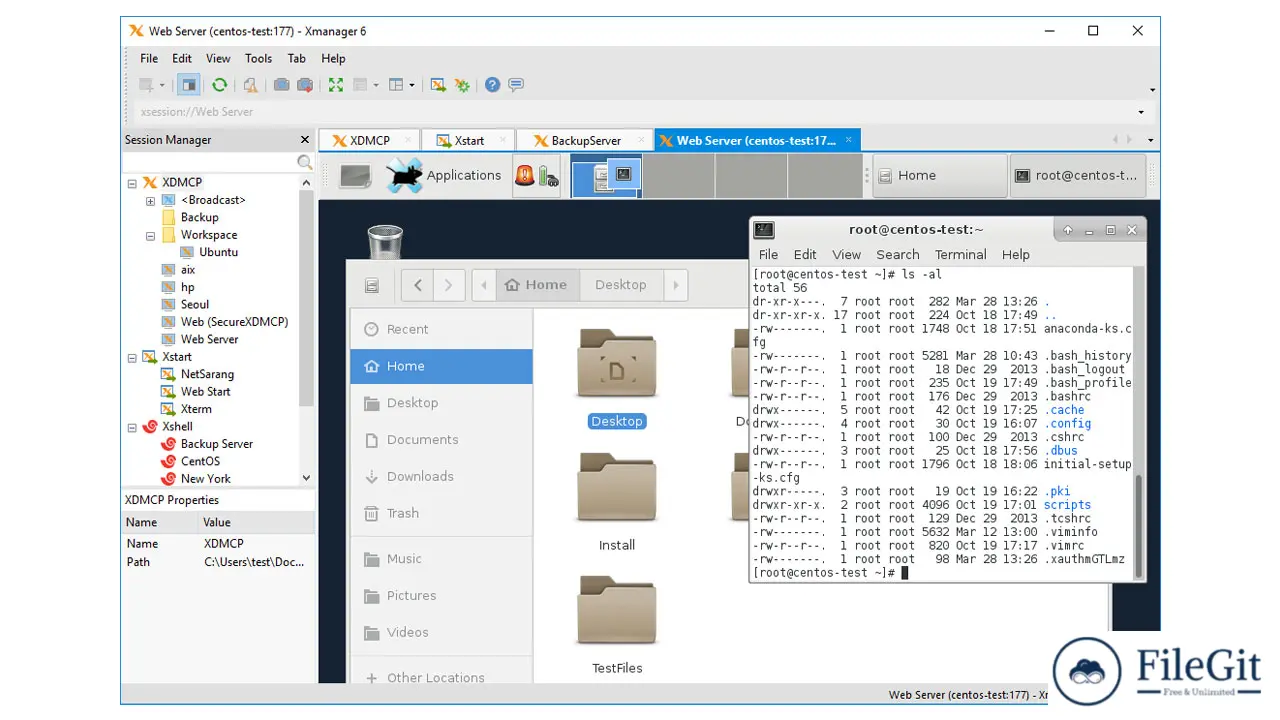
Task: Click the first camera screenshot toolbar icon
Action: tap(282, 85)
